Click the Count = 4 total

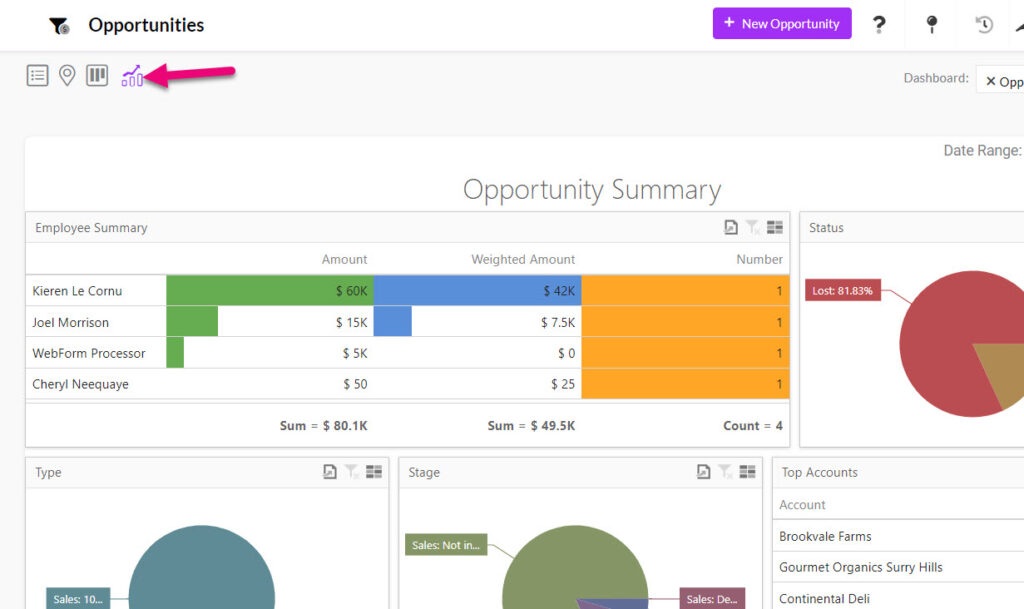pos(752,426)
